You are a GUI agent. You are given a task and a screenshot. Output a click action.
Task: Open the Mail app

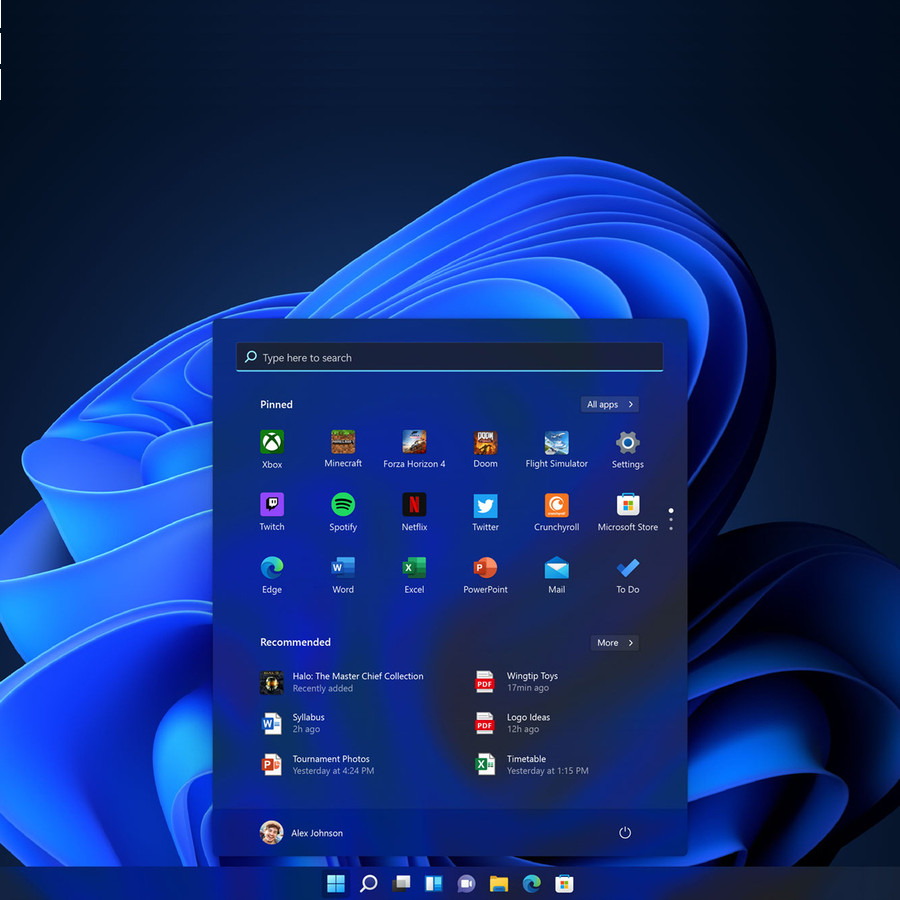556,575
